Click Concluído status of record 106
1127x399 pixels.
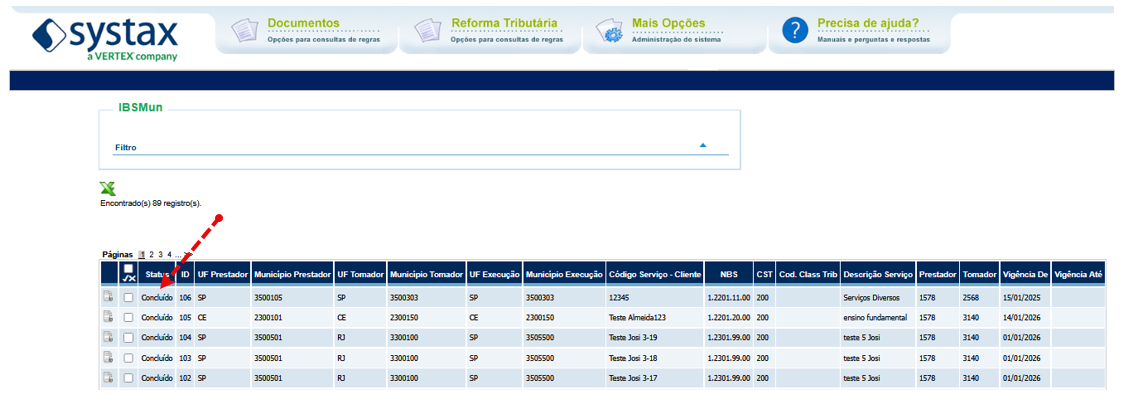tap(157, 297)
